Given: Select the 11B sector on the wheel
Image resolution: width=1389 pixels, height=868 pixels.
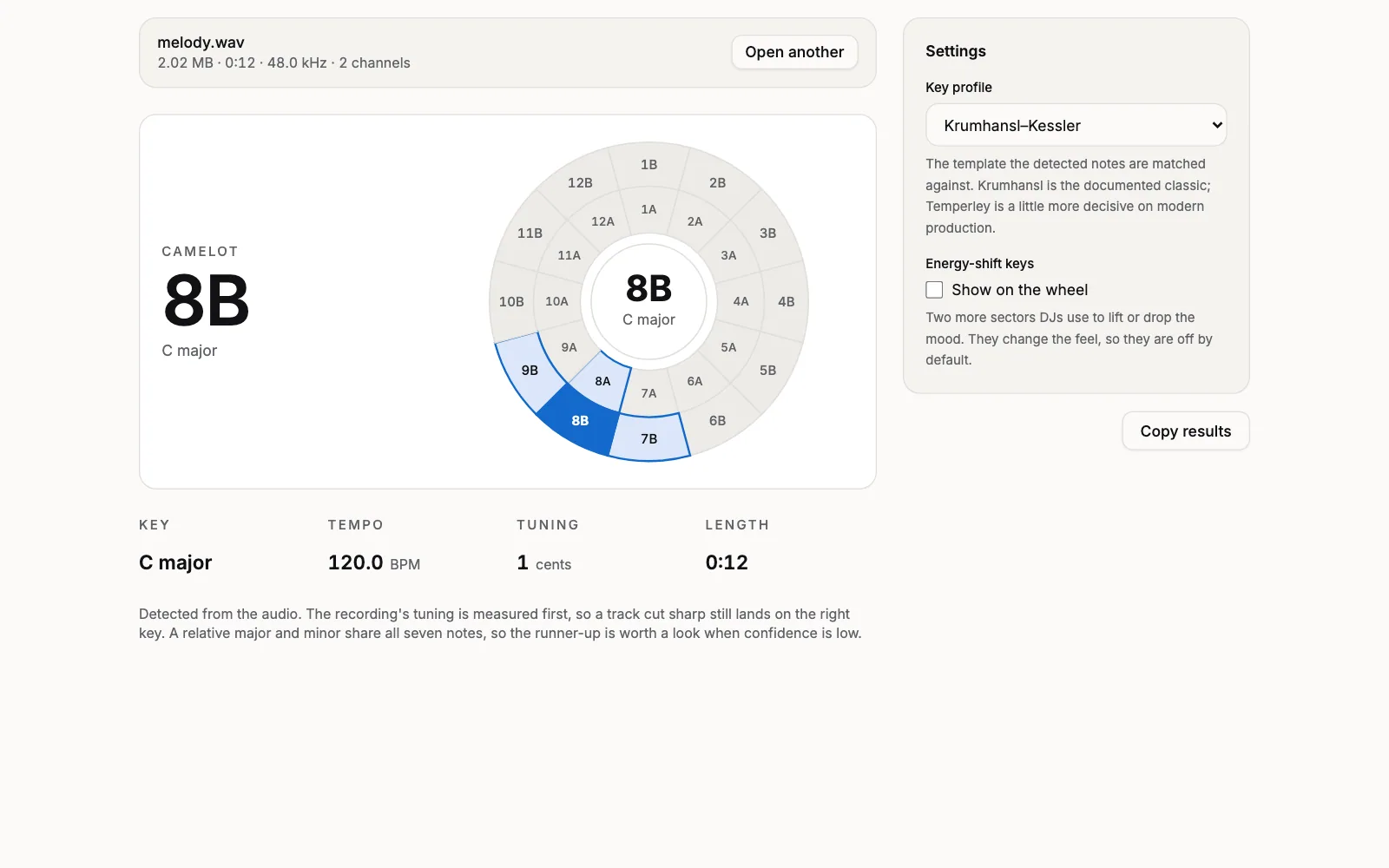Looking at the screenshot, I should click(x=530, y=233).
